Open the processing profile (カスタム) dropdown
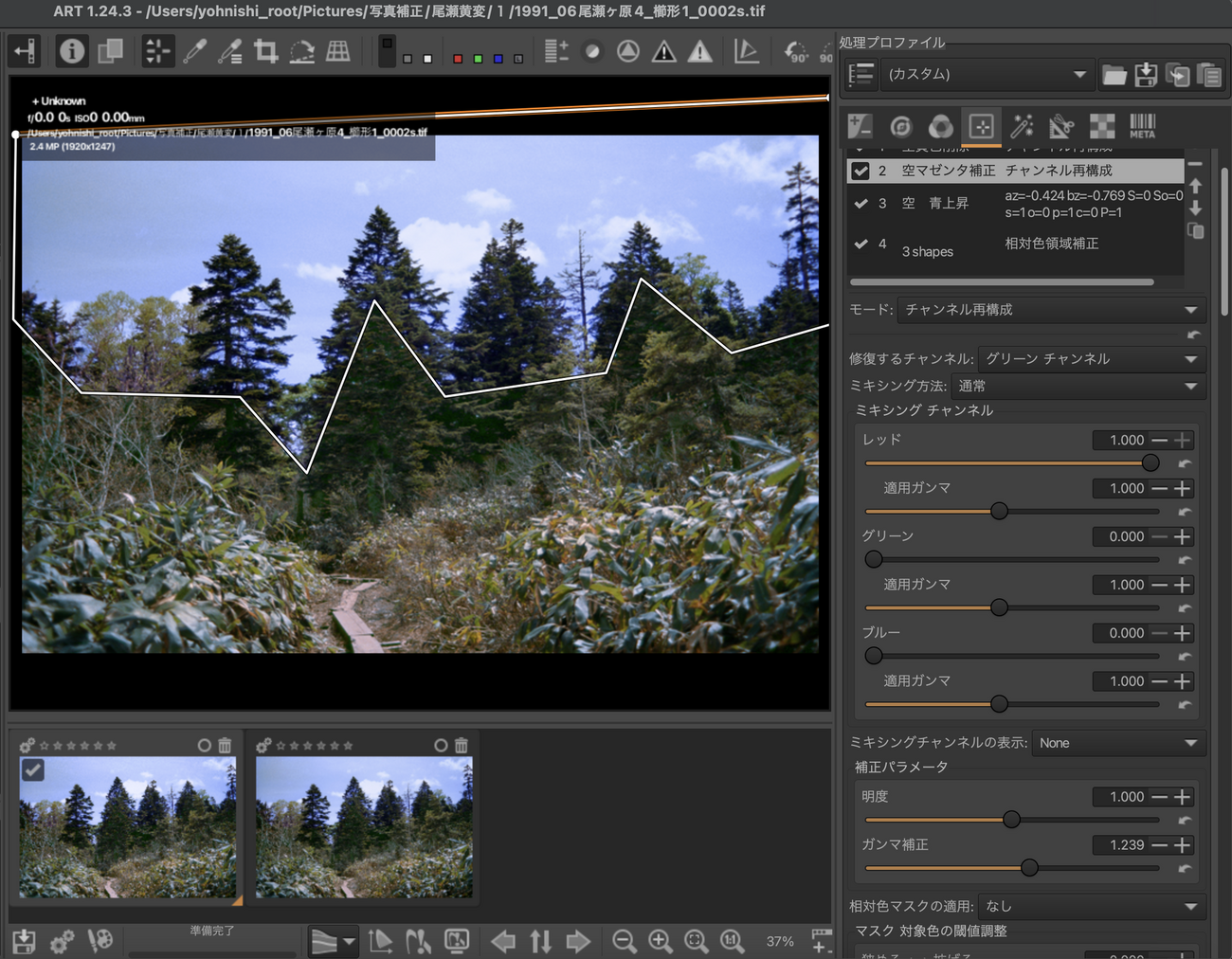The image size is (1232, 959). 986,75
